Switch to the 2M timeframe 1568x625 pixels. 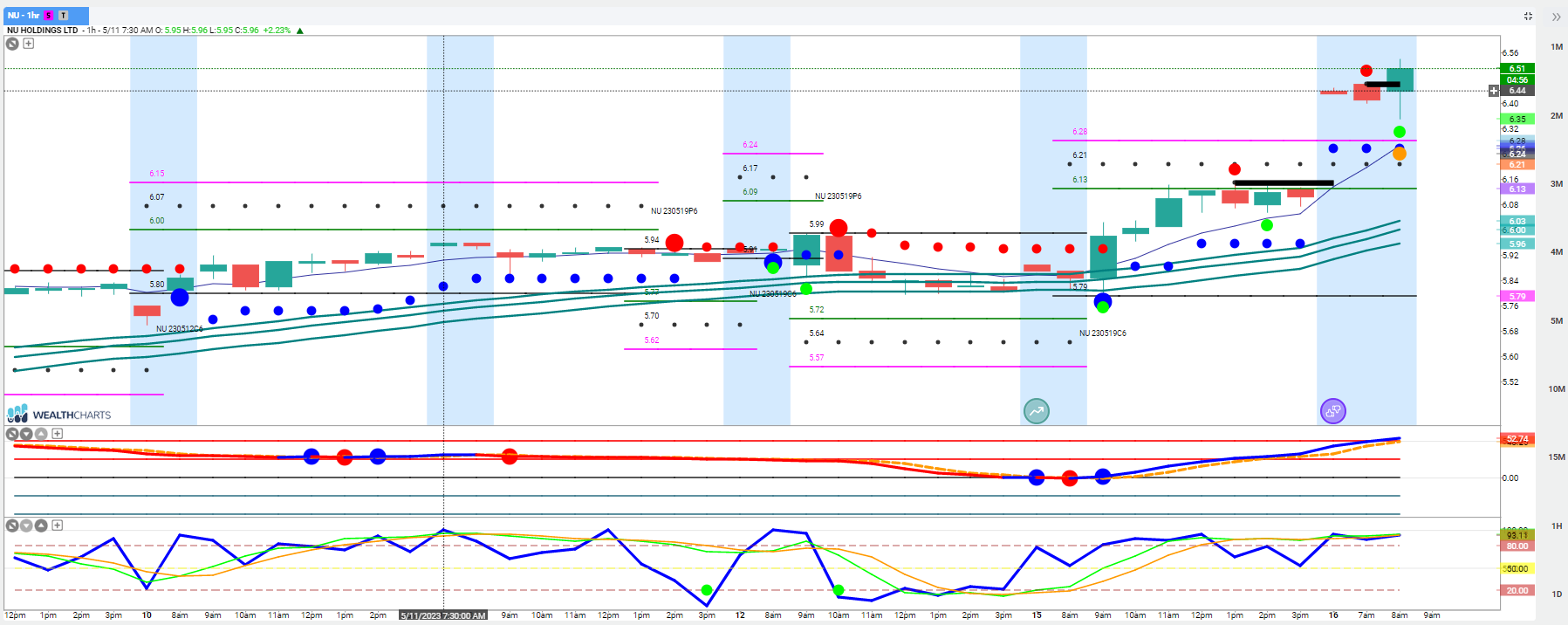1557,115
